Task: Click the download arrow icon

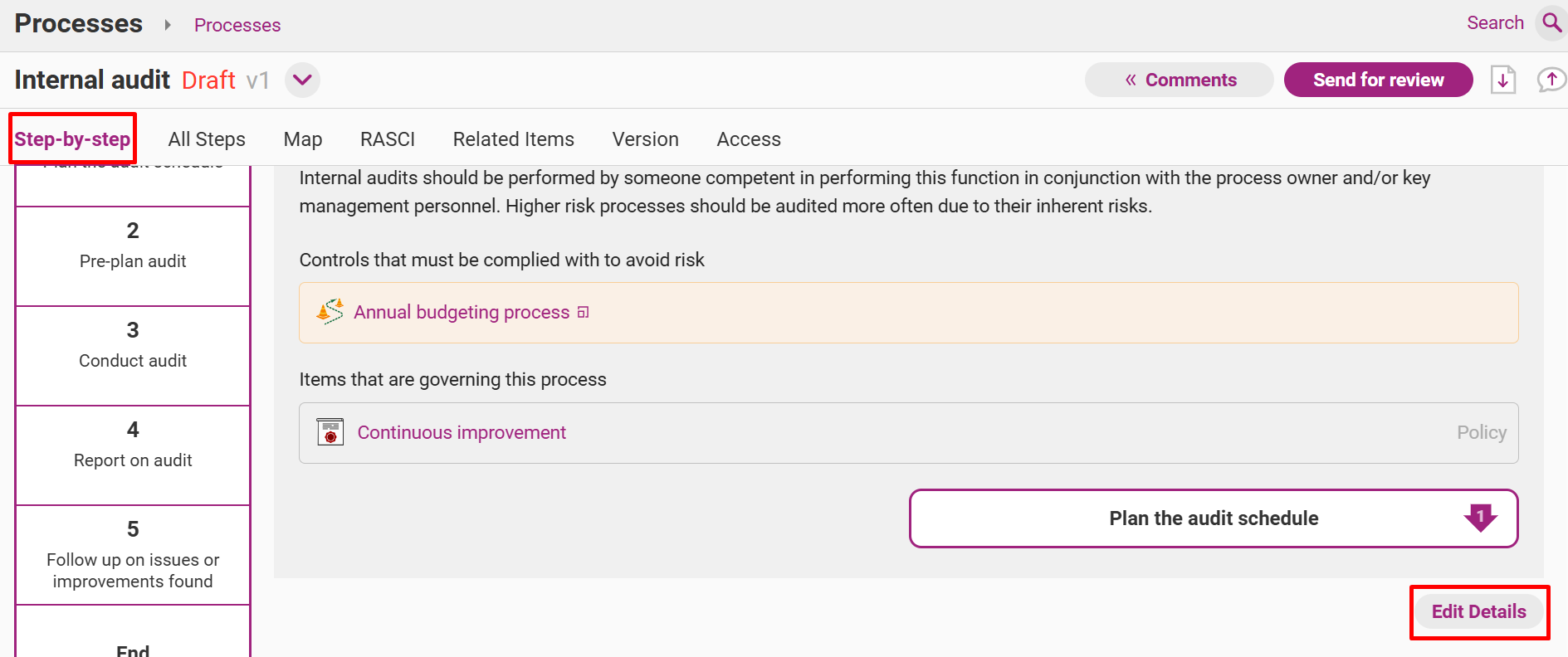Action: (1503, 80)
